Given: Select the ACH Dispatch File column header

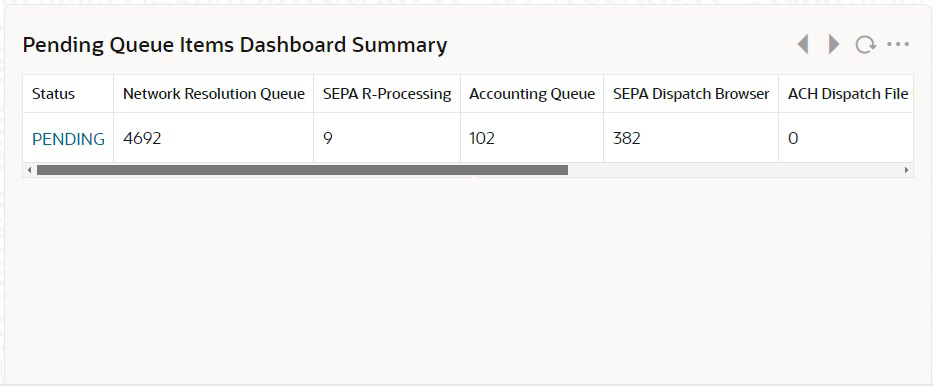Looking at the screenshot, I should pos(846,94).
